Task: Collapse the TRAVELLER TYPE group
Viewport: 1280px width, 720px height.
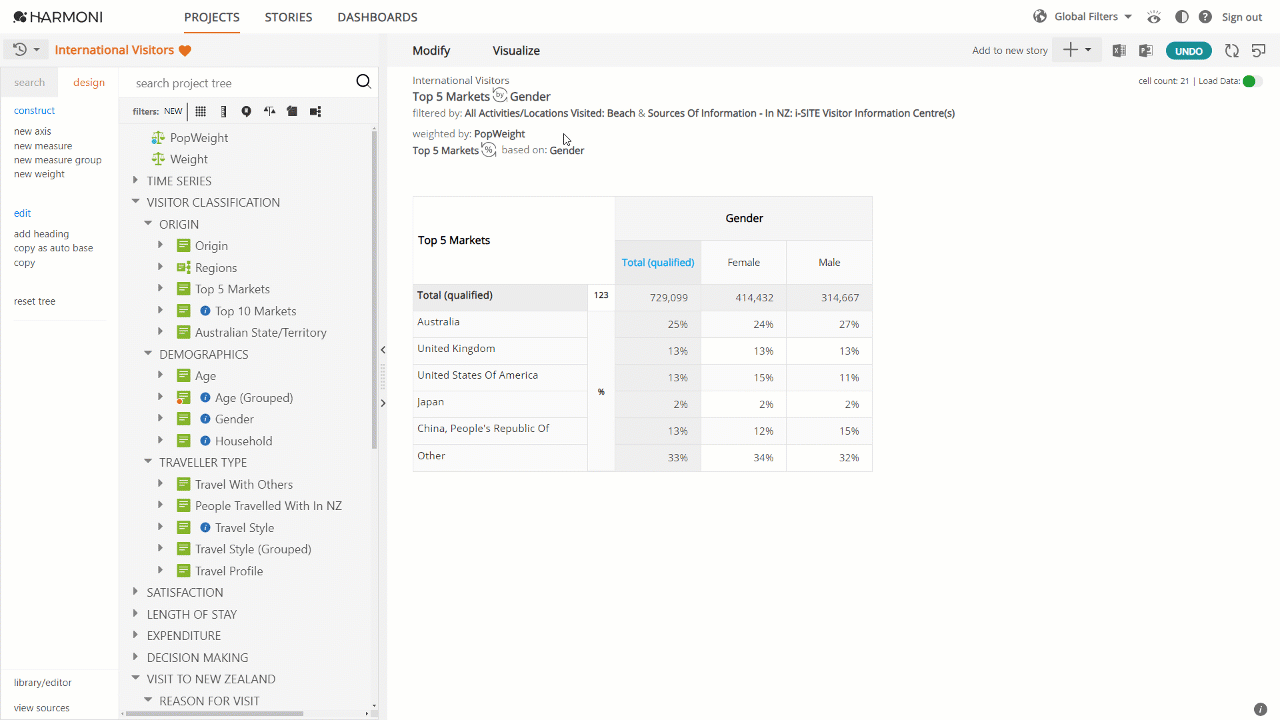Action: [x=148, y=462]
